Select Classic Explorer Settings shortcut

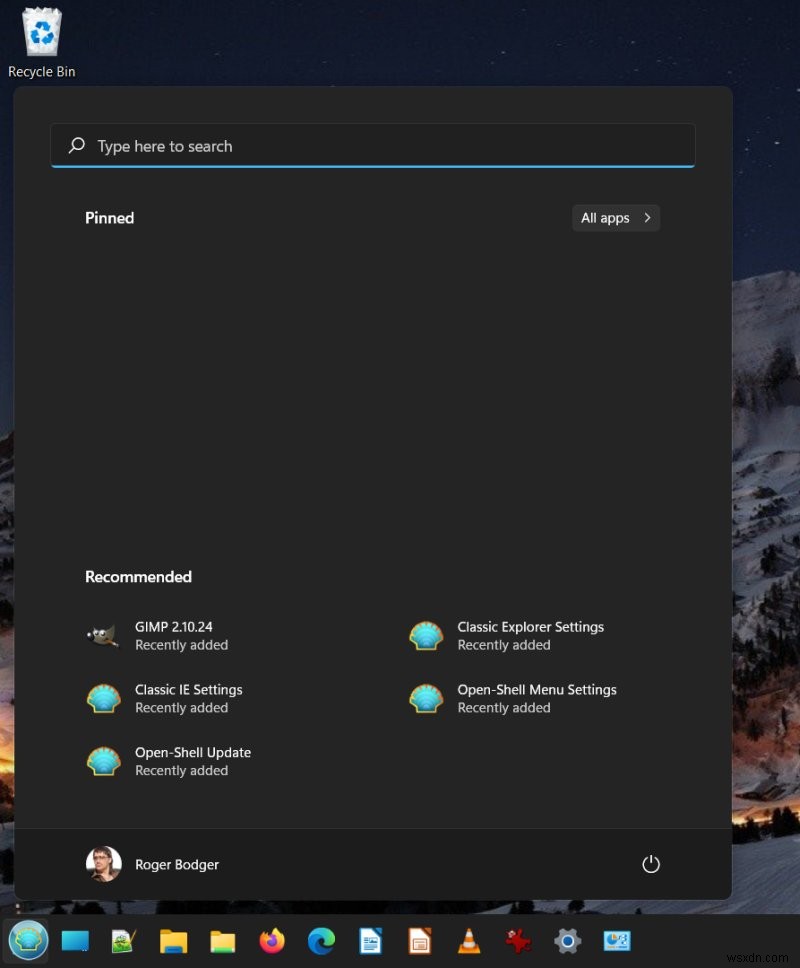(530, 635)
